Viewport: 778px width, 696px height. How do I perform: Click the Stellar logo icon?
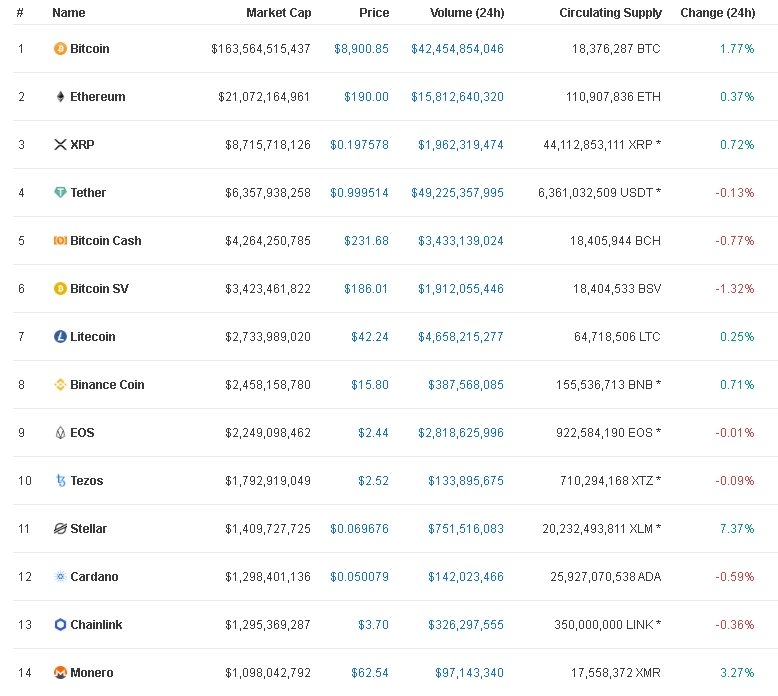[60, 529]
